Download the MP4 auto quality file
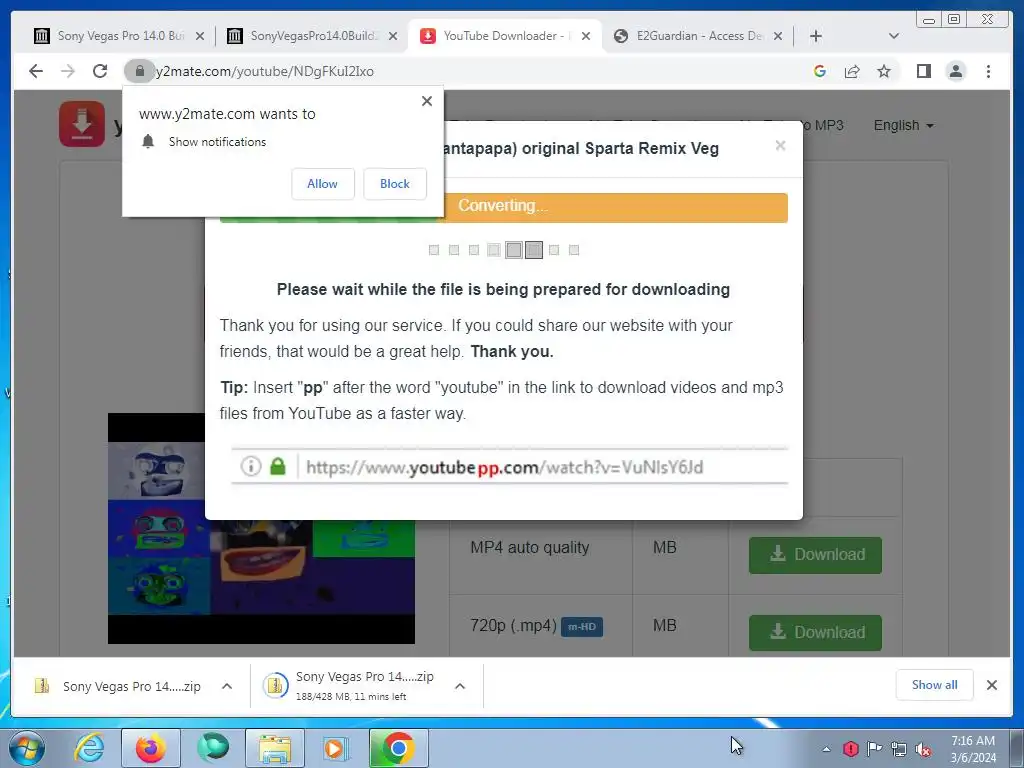The width and height of the screenshot is (1024, 768). [815, 555]
